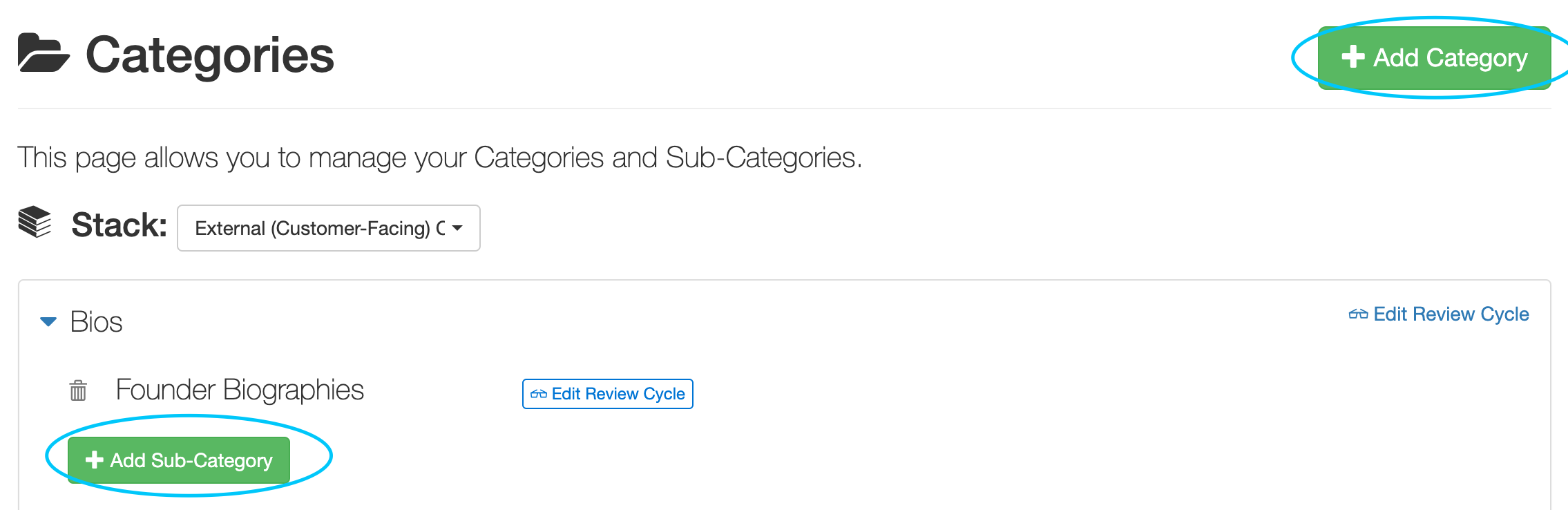This screenshot has height=510, width=1568.
Task: Click the page description text about Sub-Categories
Action: click(x=439, y=158)
